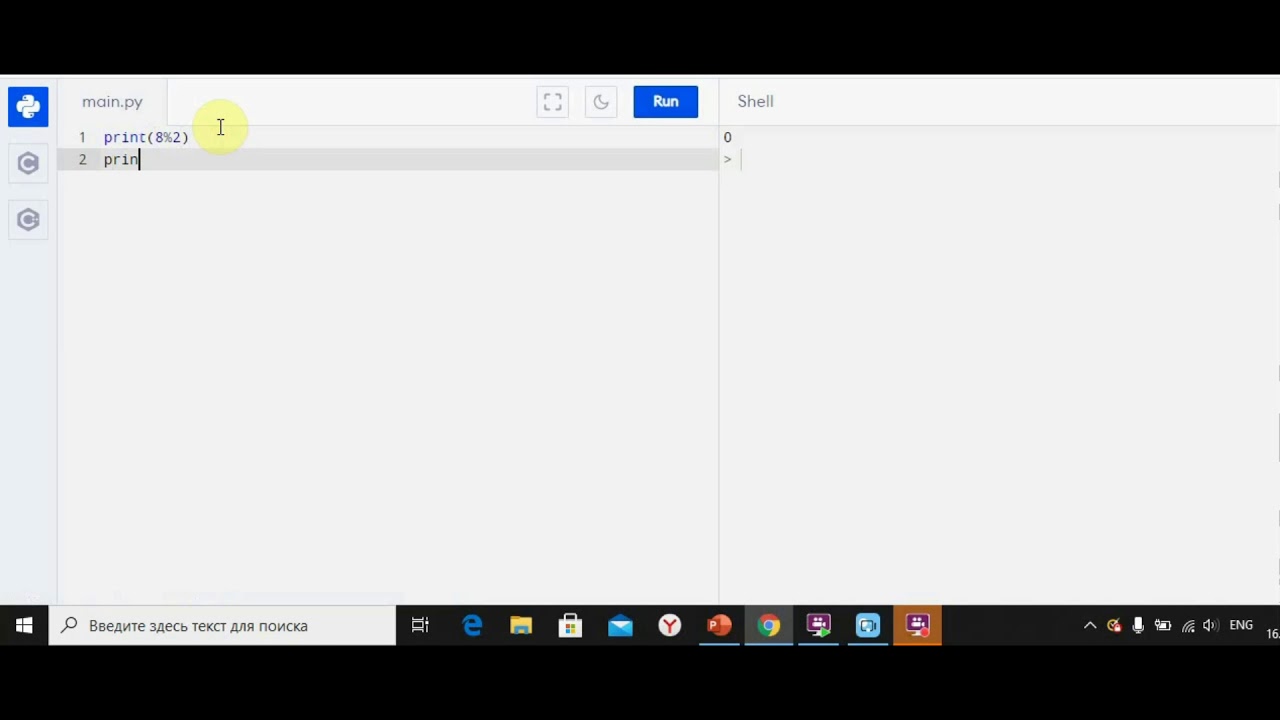Select the Python language icon in sidebar
1280x720 pixels.
(28, 107)
